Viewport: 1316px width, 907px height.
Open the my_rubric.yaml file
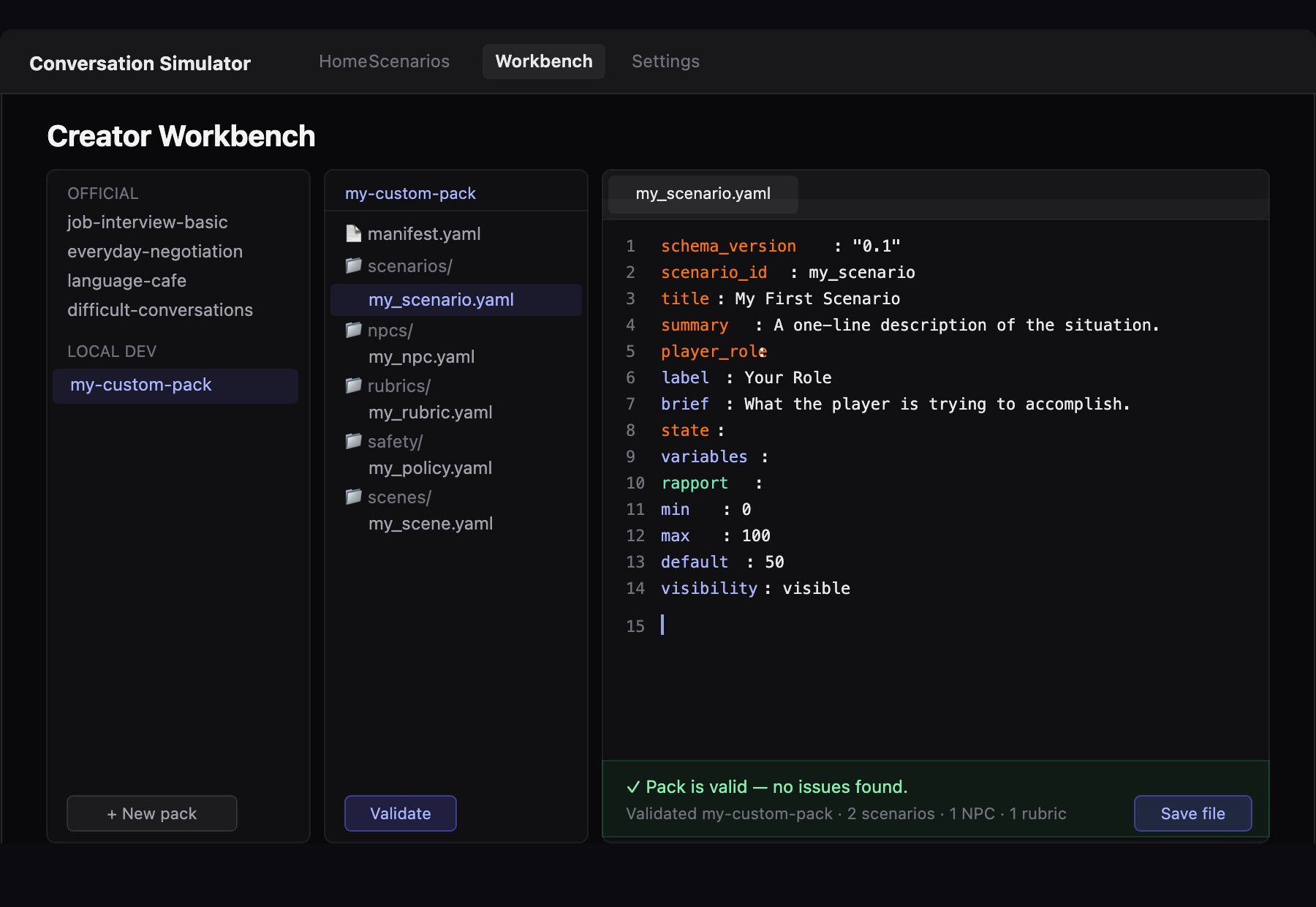[x=431, y=413]
